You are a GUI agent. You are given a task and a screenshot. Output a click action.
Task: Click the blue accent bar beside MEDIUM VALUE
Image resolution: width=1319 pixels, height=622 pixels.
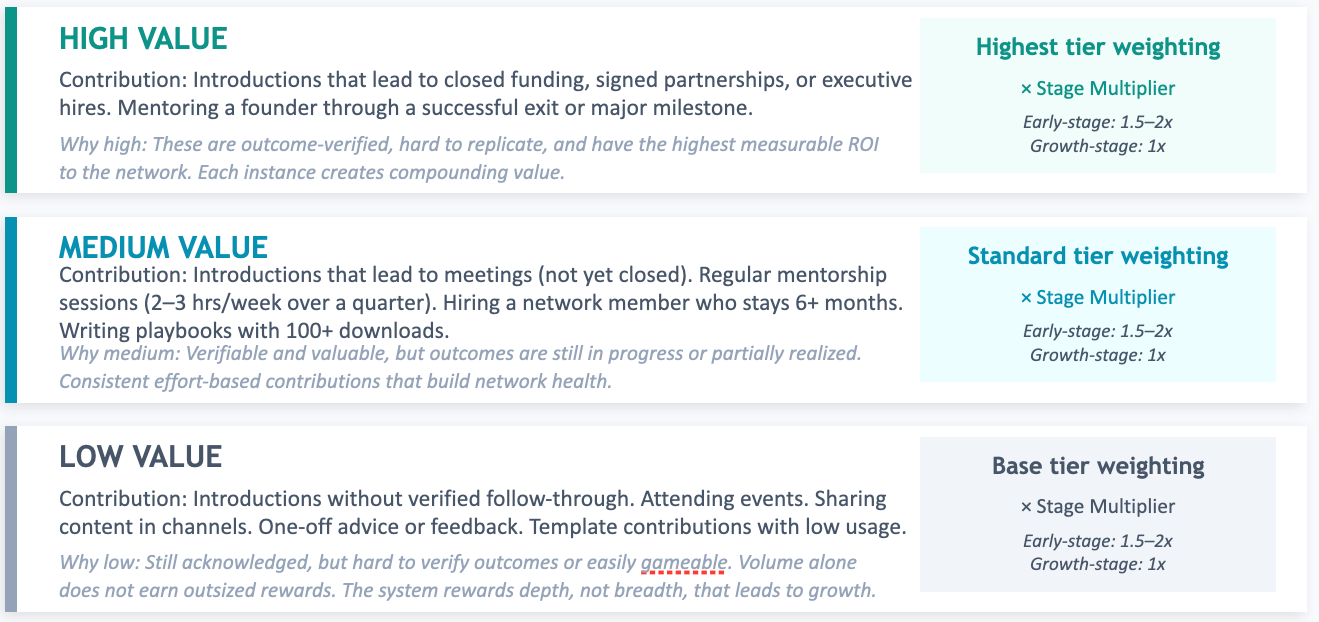(x=11, y=310)
